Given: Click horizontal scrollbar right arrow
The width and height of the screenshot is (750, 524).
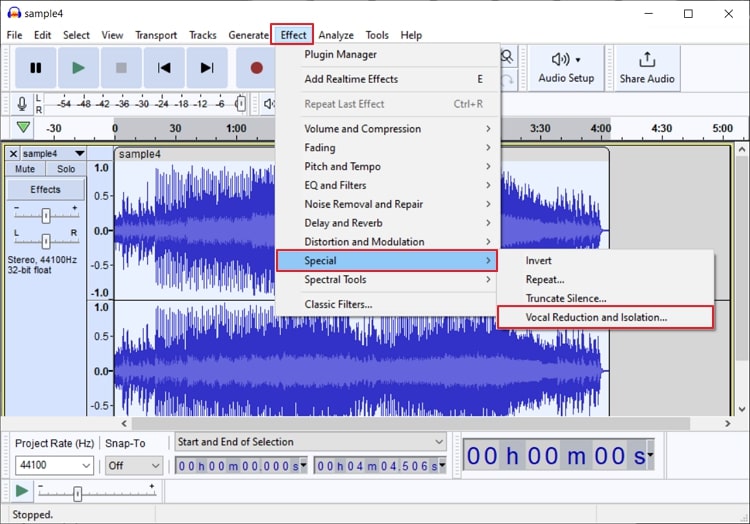Looking at the screenshot, I should [x=728, y=423].
